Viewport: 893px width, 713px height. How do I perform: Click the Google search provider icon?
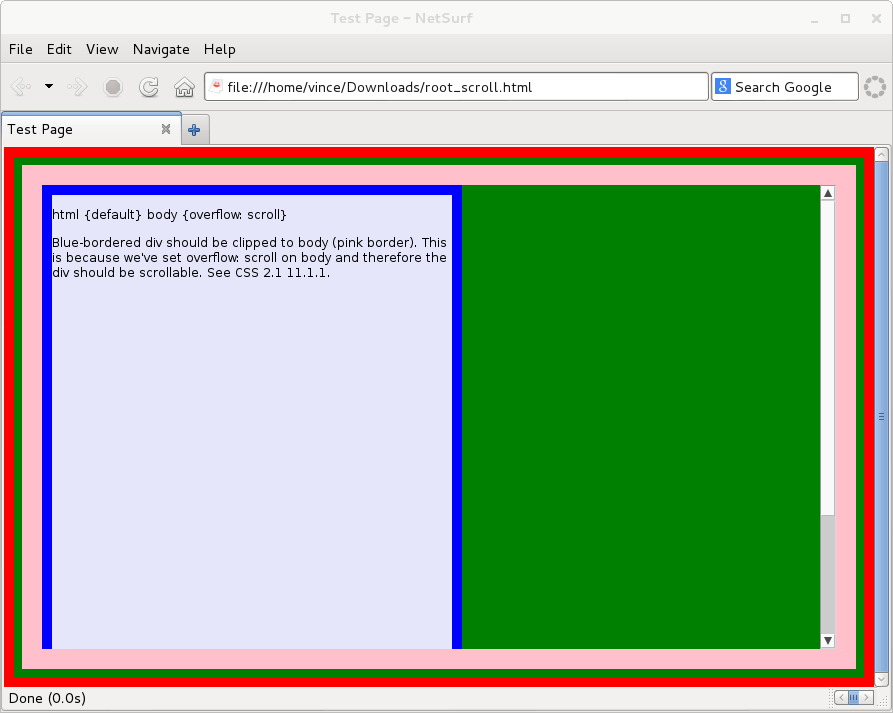click(x=723, y=87)
